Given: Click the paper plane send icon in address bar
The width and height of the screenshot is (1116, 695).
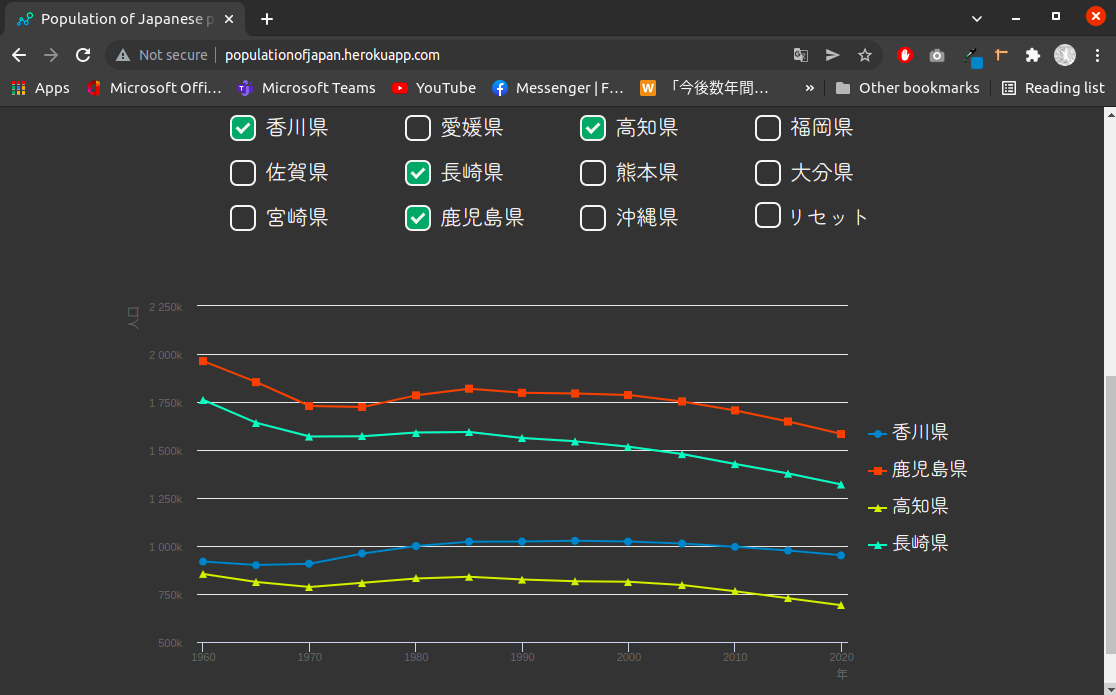Looking at the screenshot, I should coord(832,55).
